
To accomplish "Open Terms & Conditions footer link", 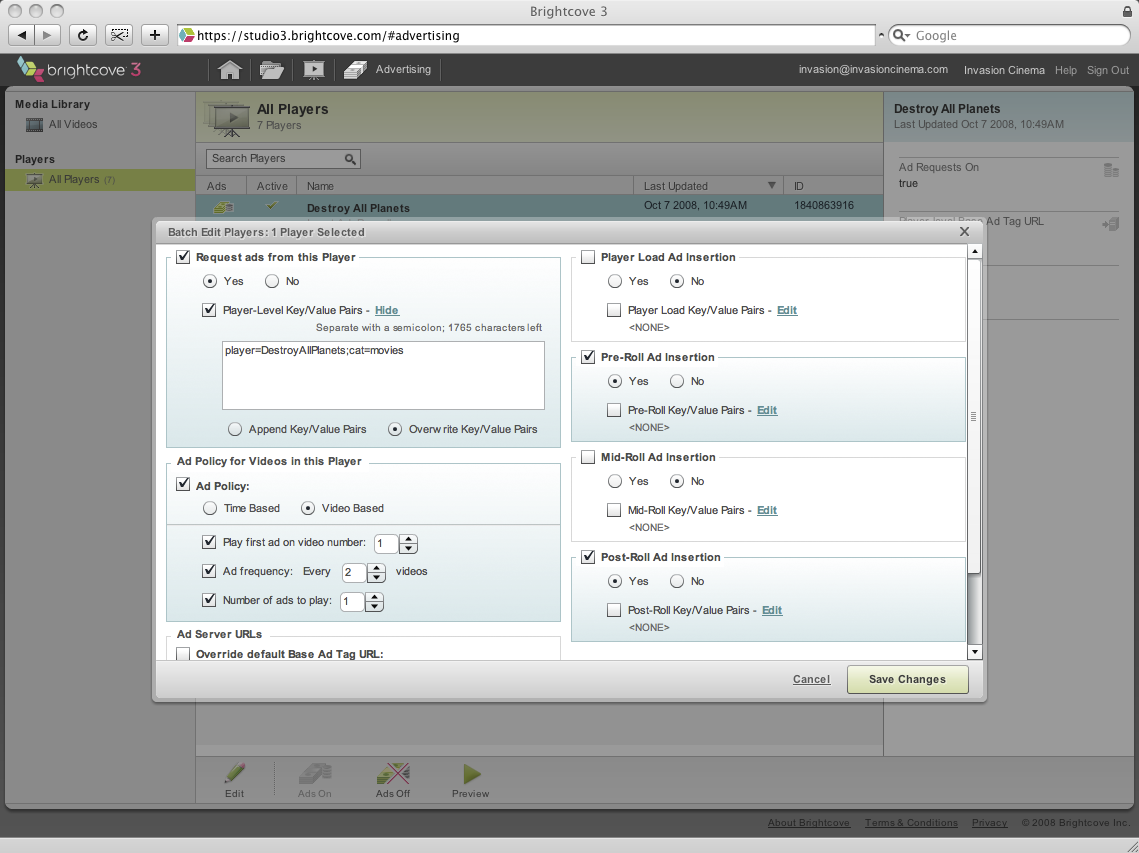I will 911,823.
